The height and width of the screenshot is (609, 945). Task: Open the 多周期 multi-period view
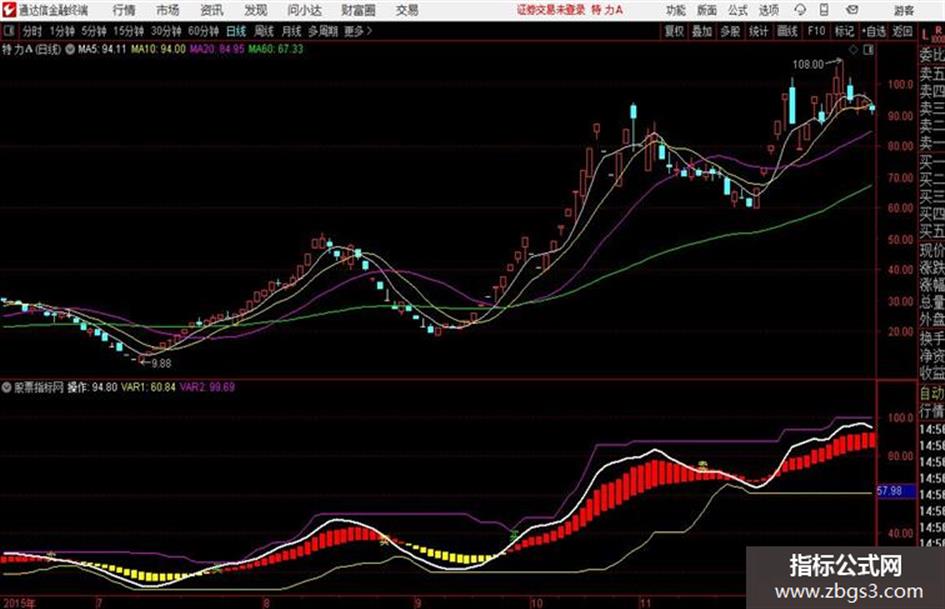tap(323, 31)
